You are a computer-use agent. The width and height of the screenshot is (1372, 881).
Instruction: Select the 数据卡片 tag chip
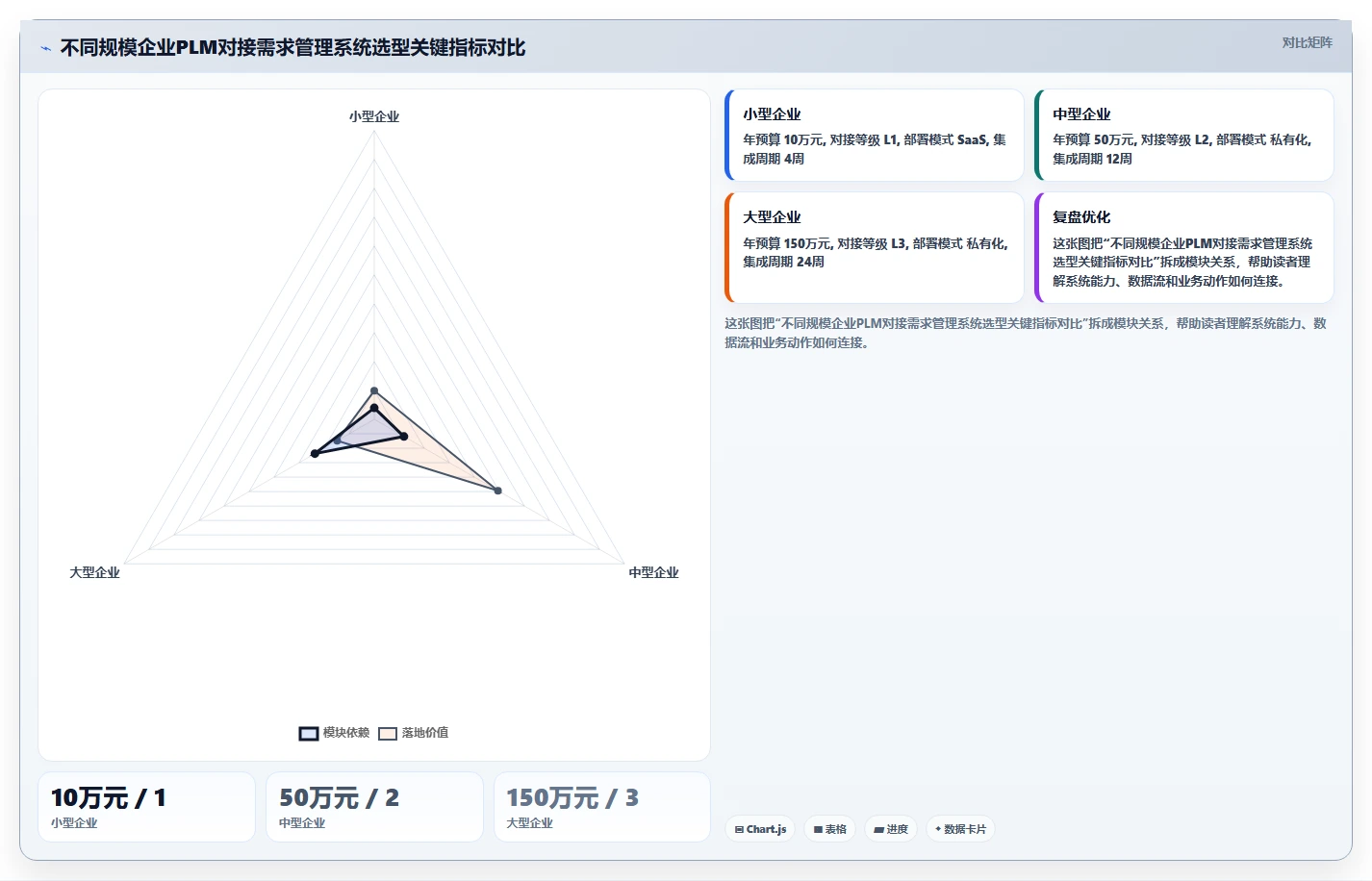click(960, 829)
